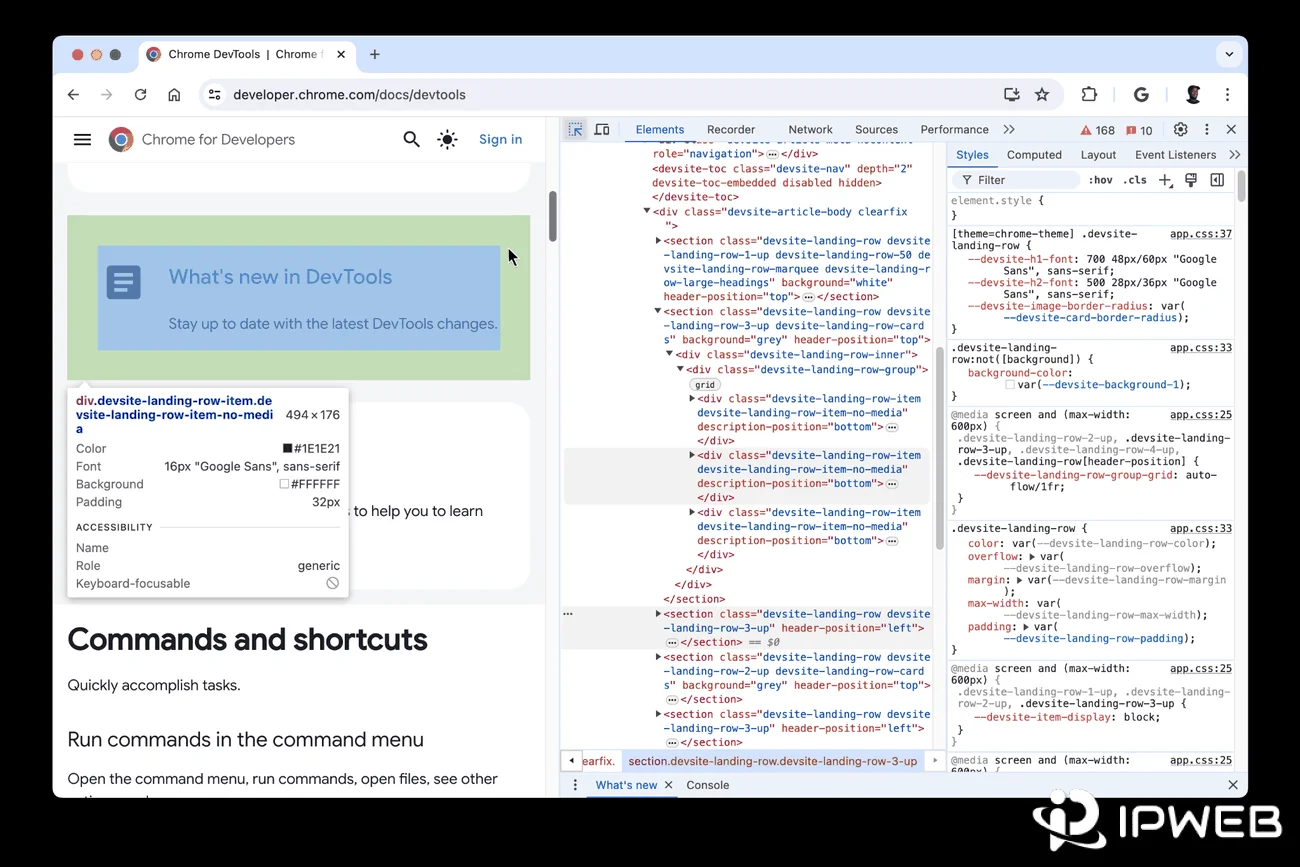Open DevTools settings gear
Viewport: 1300px width, 867px height.
pos(1180,129)
